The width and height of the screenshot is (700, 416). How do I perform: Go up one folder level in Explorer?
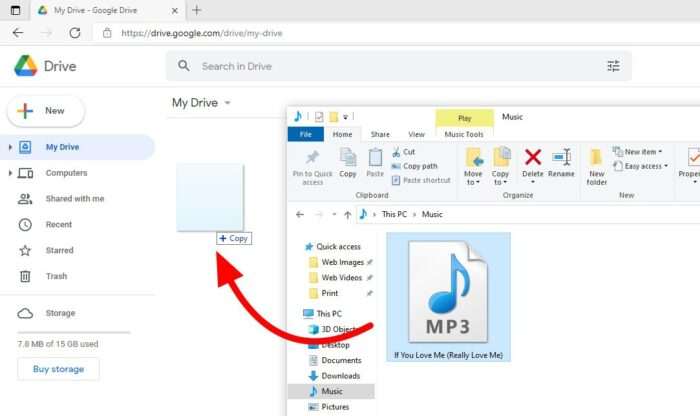[x=347, y=215]
